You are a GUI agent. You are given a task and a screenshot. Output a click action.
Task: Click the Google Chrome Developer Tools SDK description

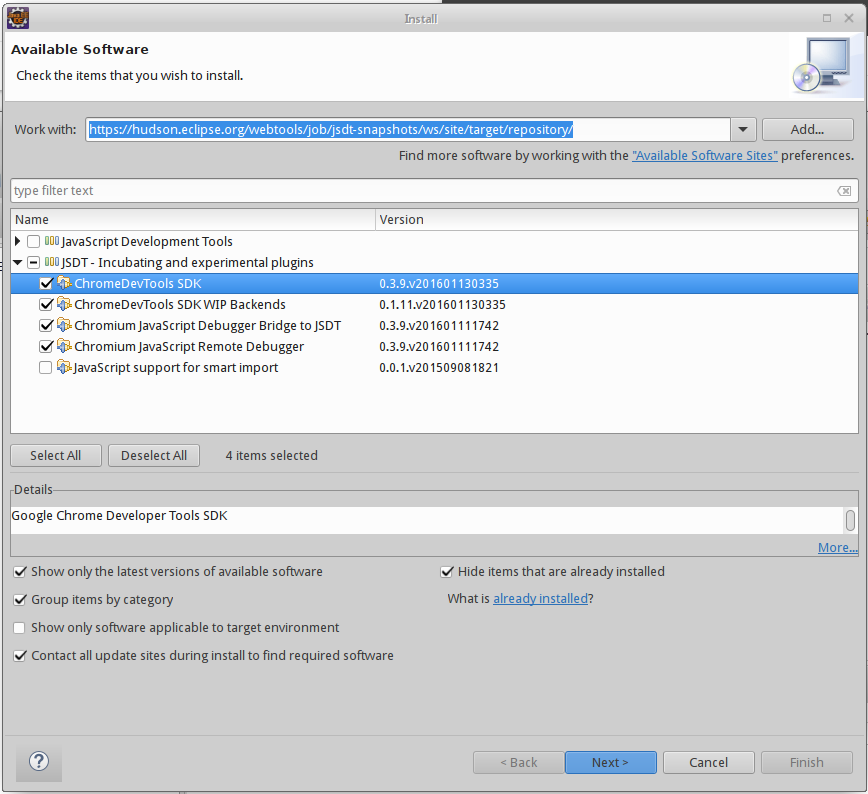click(x=119, y=515)
